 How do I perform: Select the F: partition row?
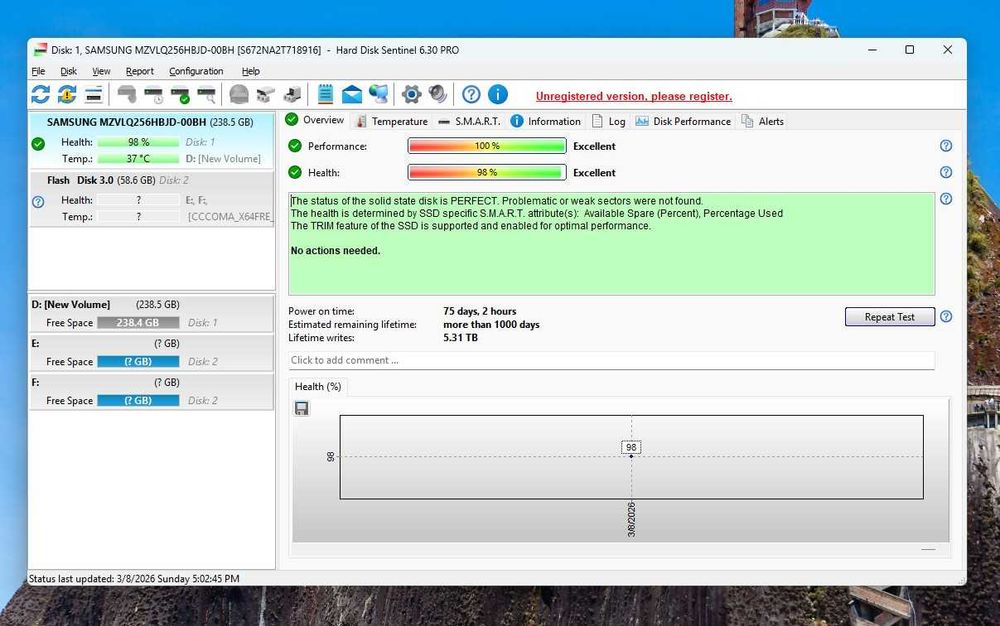152,391
